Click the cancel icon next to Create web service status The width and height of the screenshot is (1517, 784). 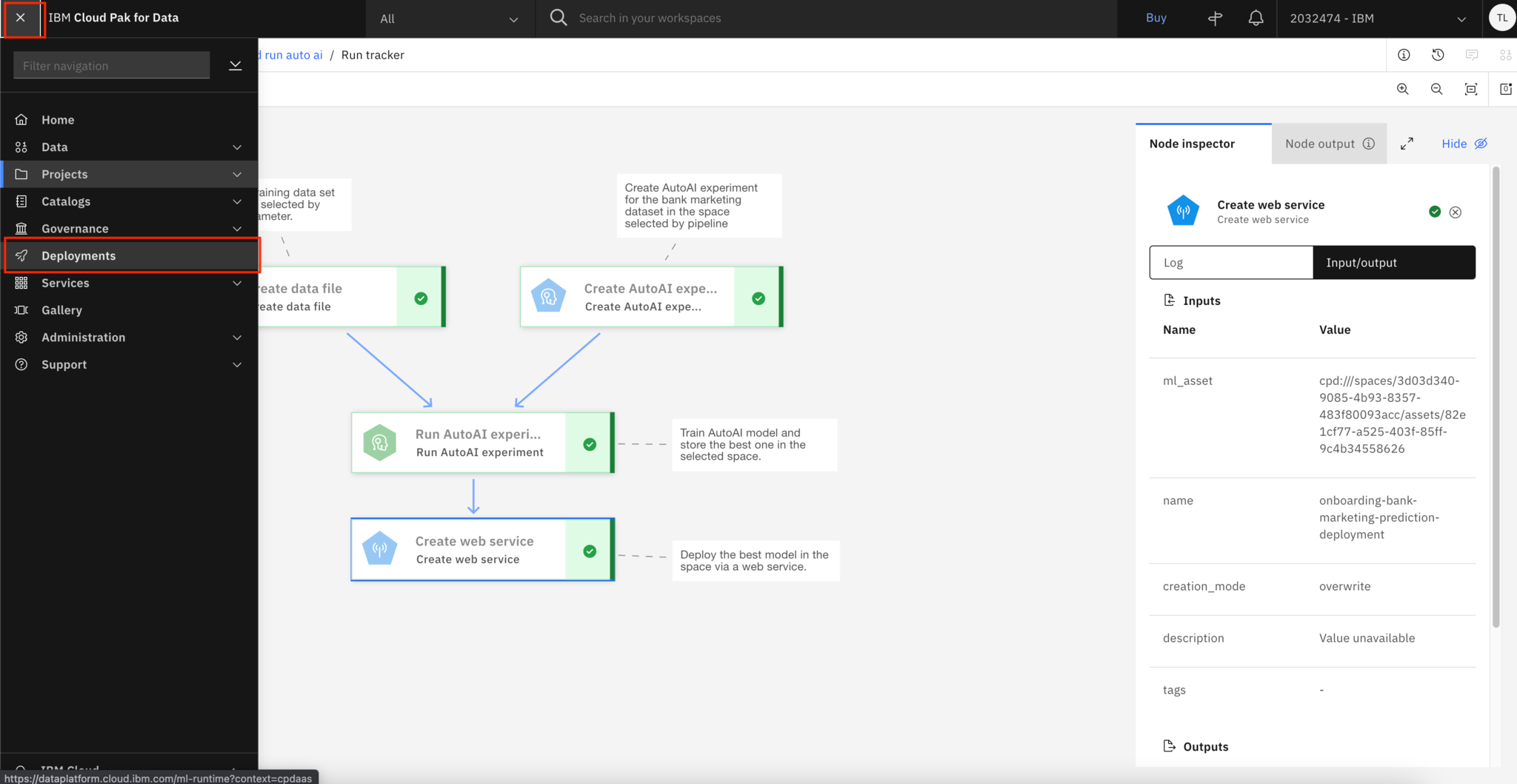click(x=1456, y=212)
